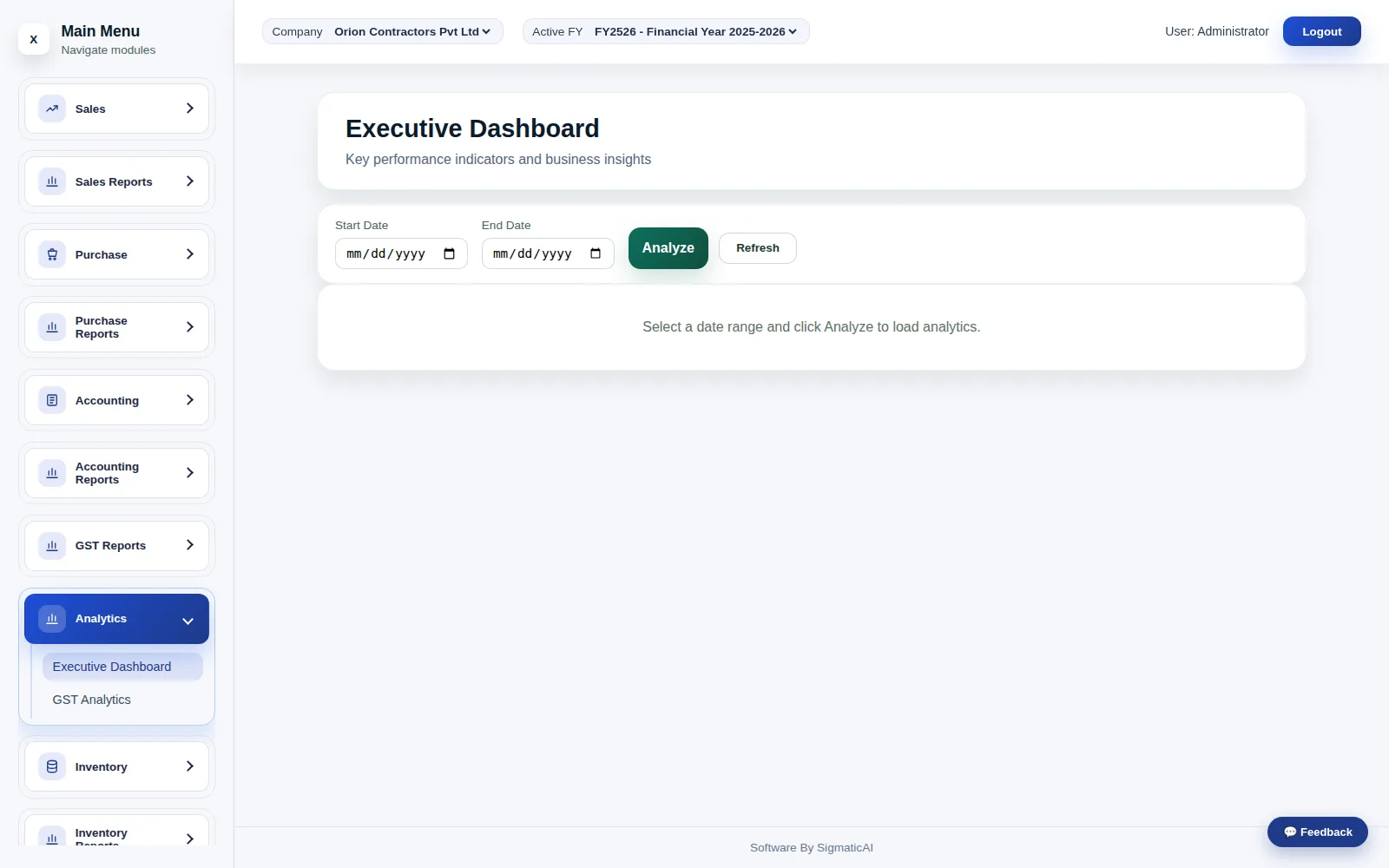Focus the Start Date input field
Viewport: 1389px width, 868px height.
tap(401, 253)
